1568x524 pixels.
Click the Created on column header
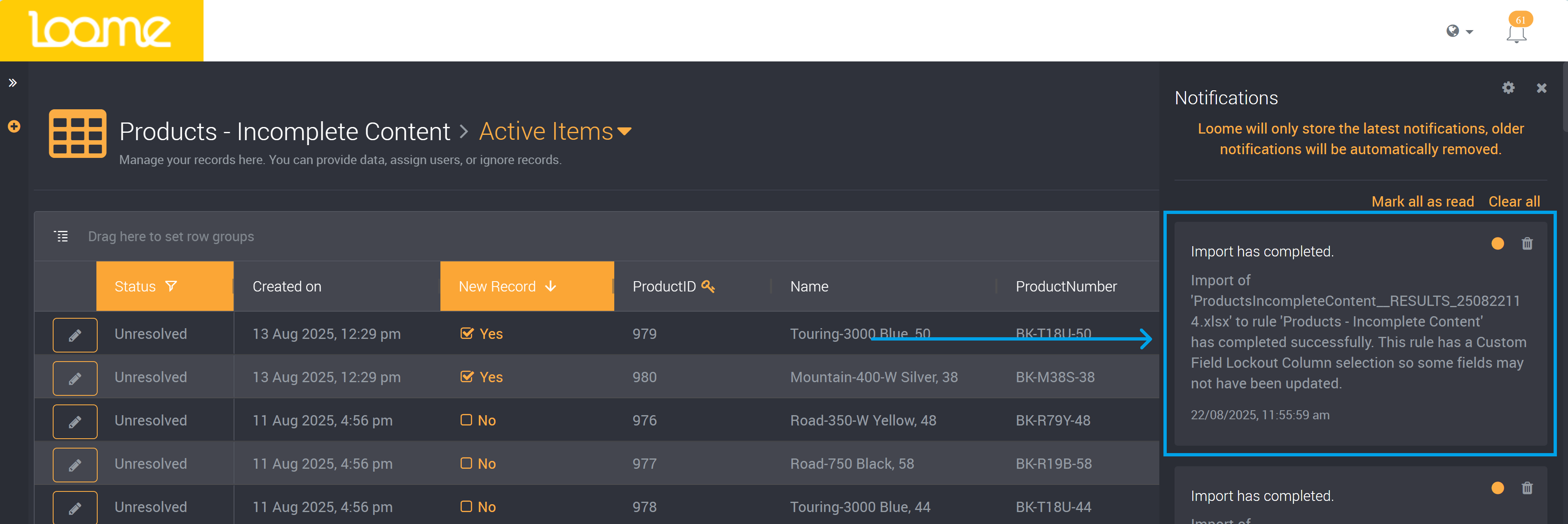[x=287, y=287]
